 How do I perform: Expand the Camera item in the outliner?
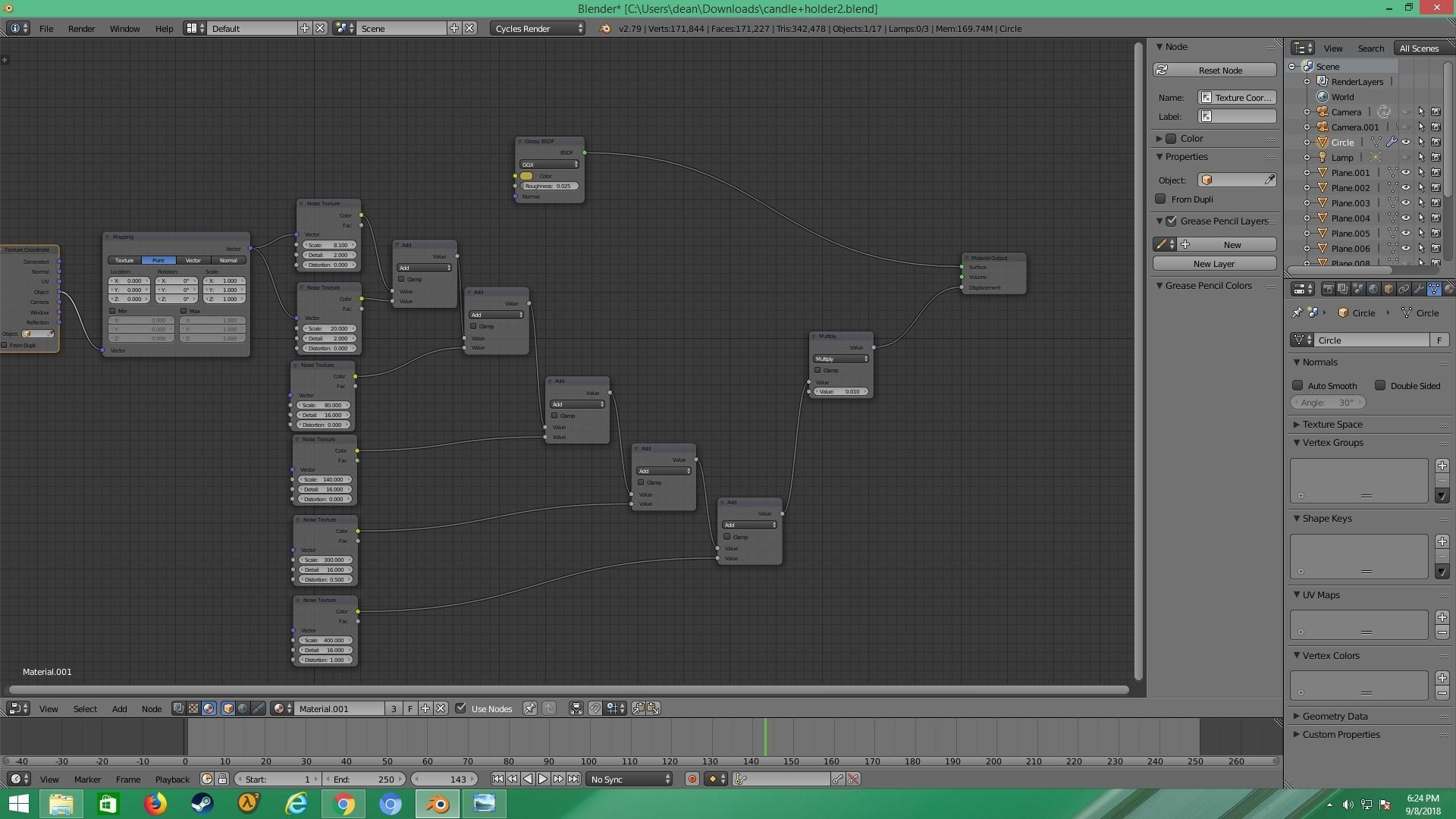tap(1307, 111)
